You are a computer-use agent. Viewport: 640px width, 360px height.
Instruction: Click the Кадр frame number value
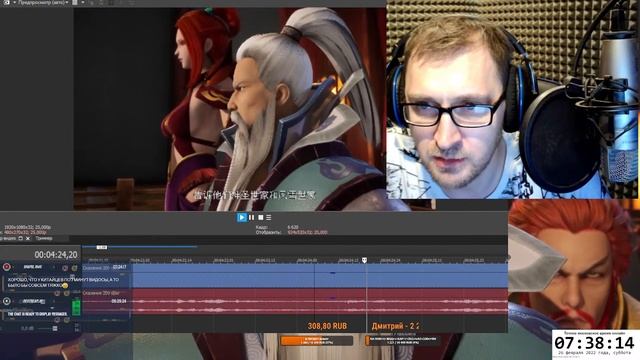293,227
